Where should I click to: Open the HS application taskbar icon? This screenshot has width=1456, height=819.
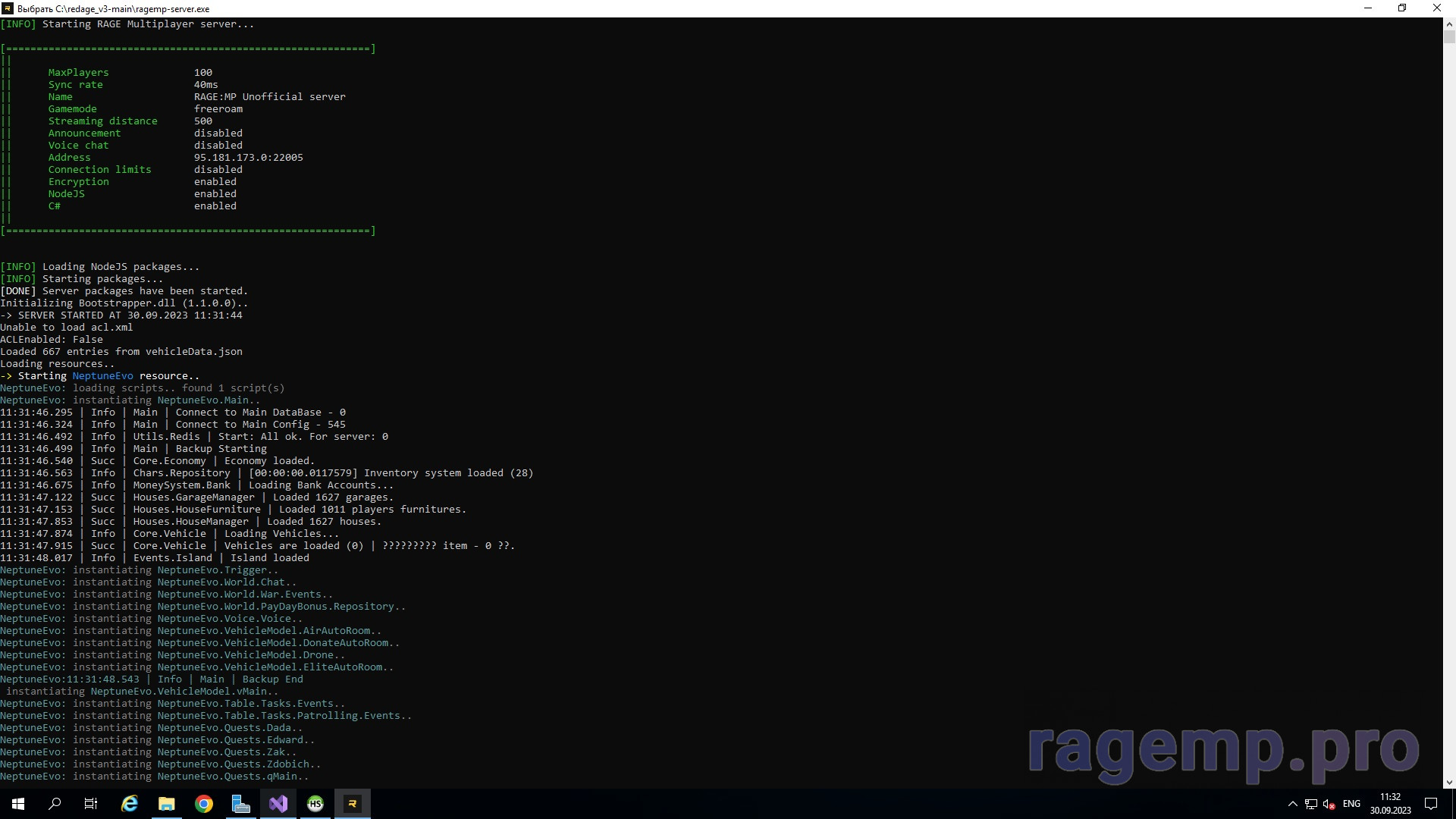[x=315, y=804]
